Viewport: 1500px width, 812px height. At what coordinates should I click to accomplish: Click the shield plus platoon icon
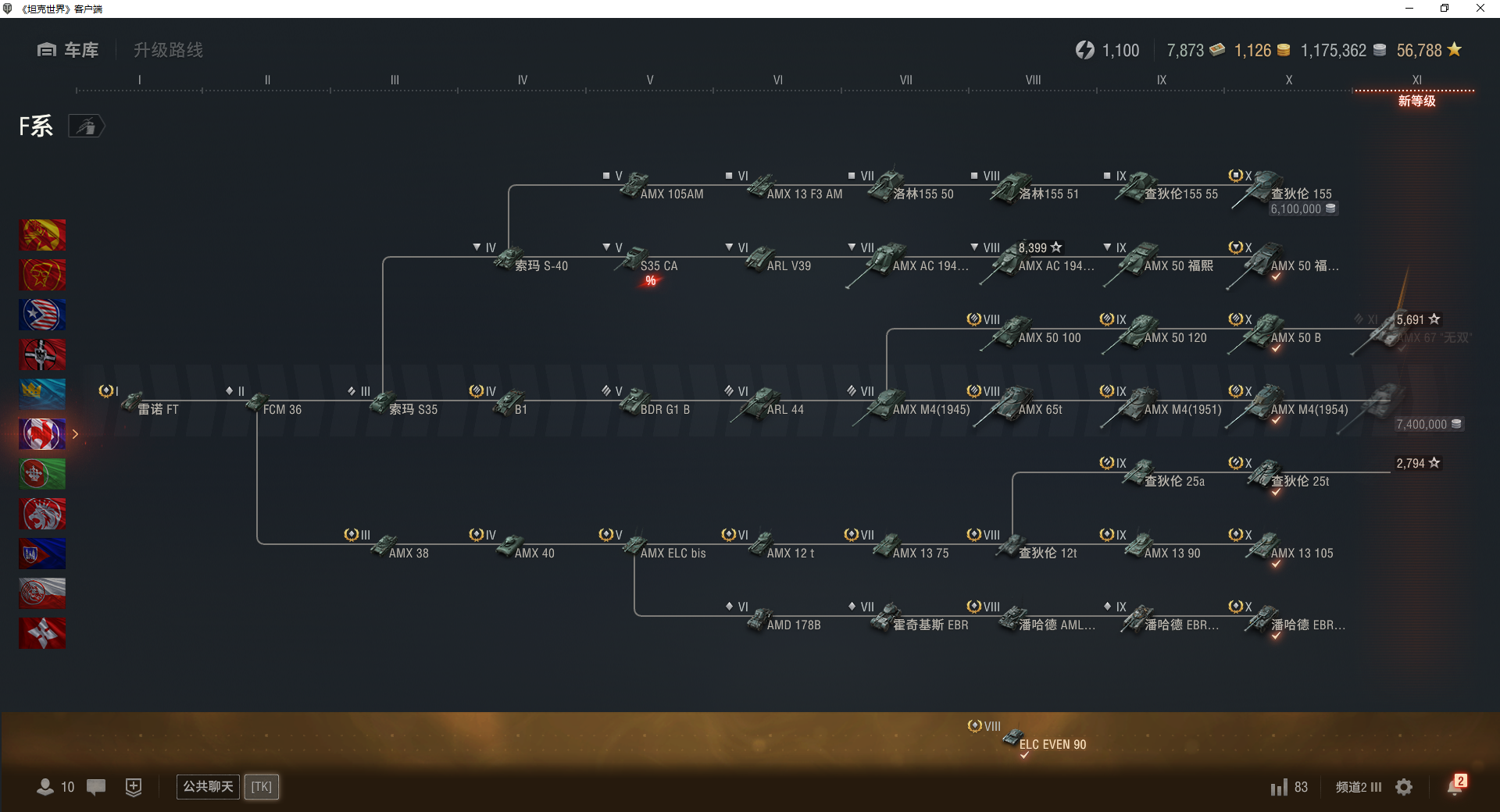click(x=134, y=787)
